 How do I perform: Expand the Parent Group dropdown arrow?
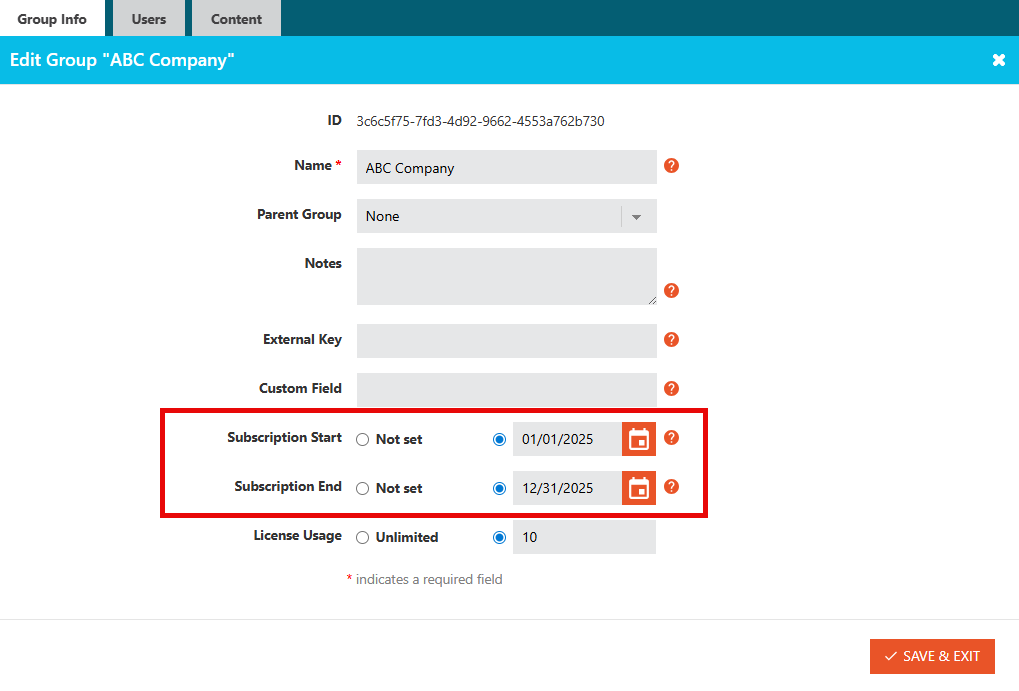coord(636,217)
